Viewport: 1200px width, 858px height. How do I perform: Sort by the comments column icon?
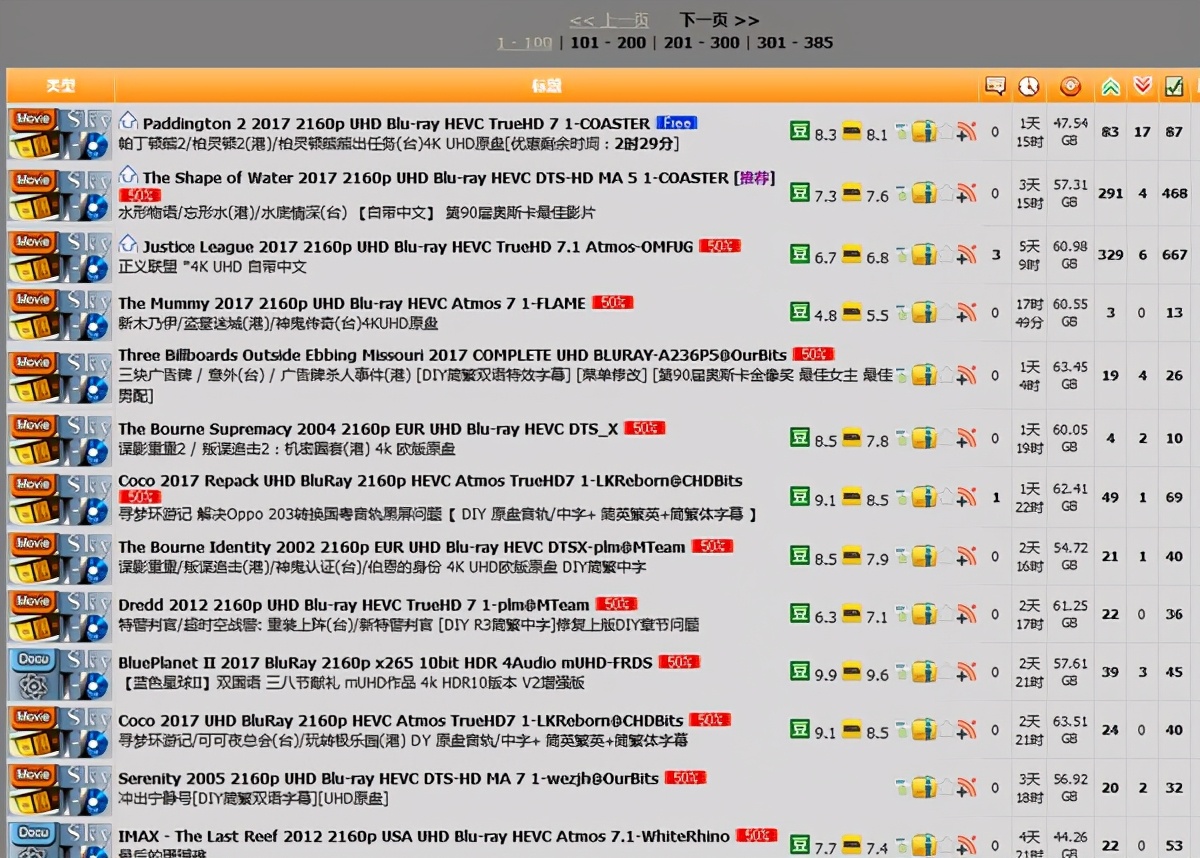tap(995, 86)
